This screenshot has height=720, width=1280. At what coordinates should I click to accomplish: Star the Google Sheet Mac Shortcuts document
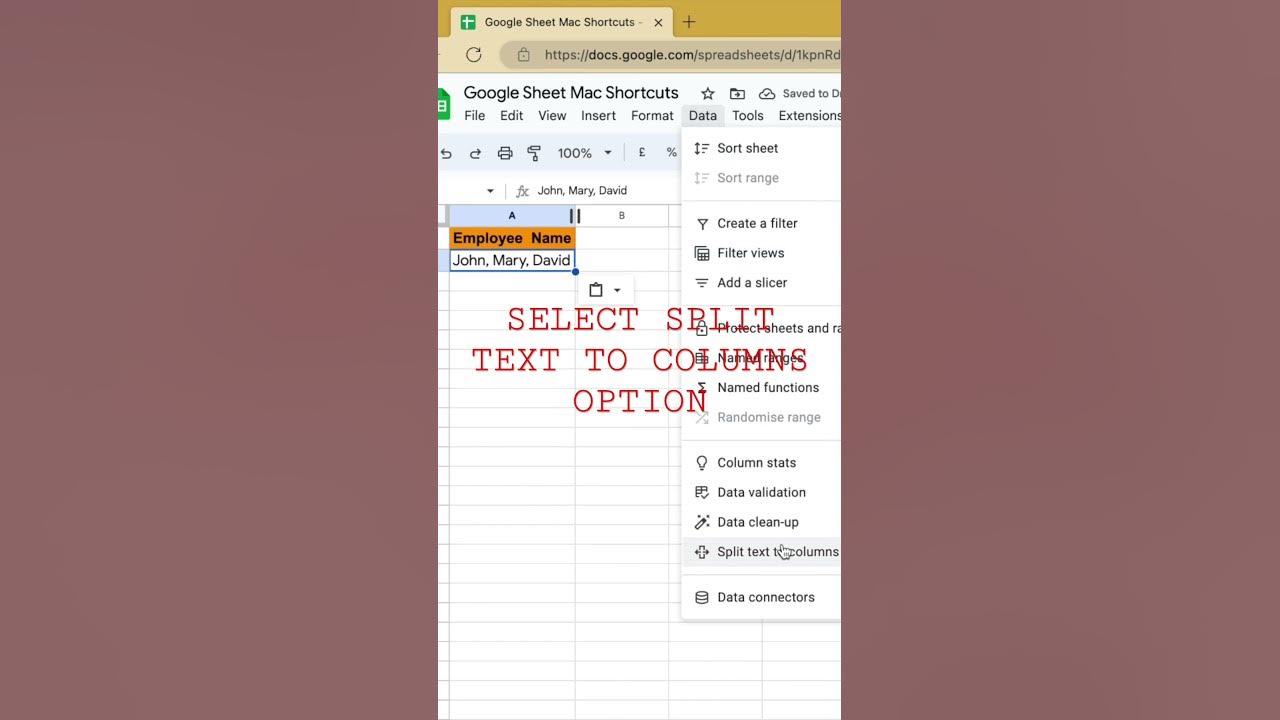point(707,93)
